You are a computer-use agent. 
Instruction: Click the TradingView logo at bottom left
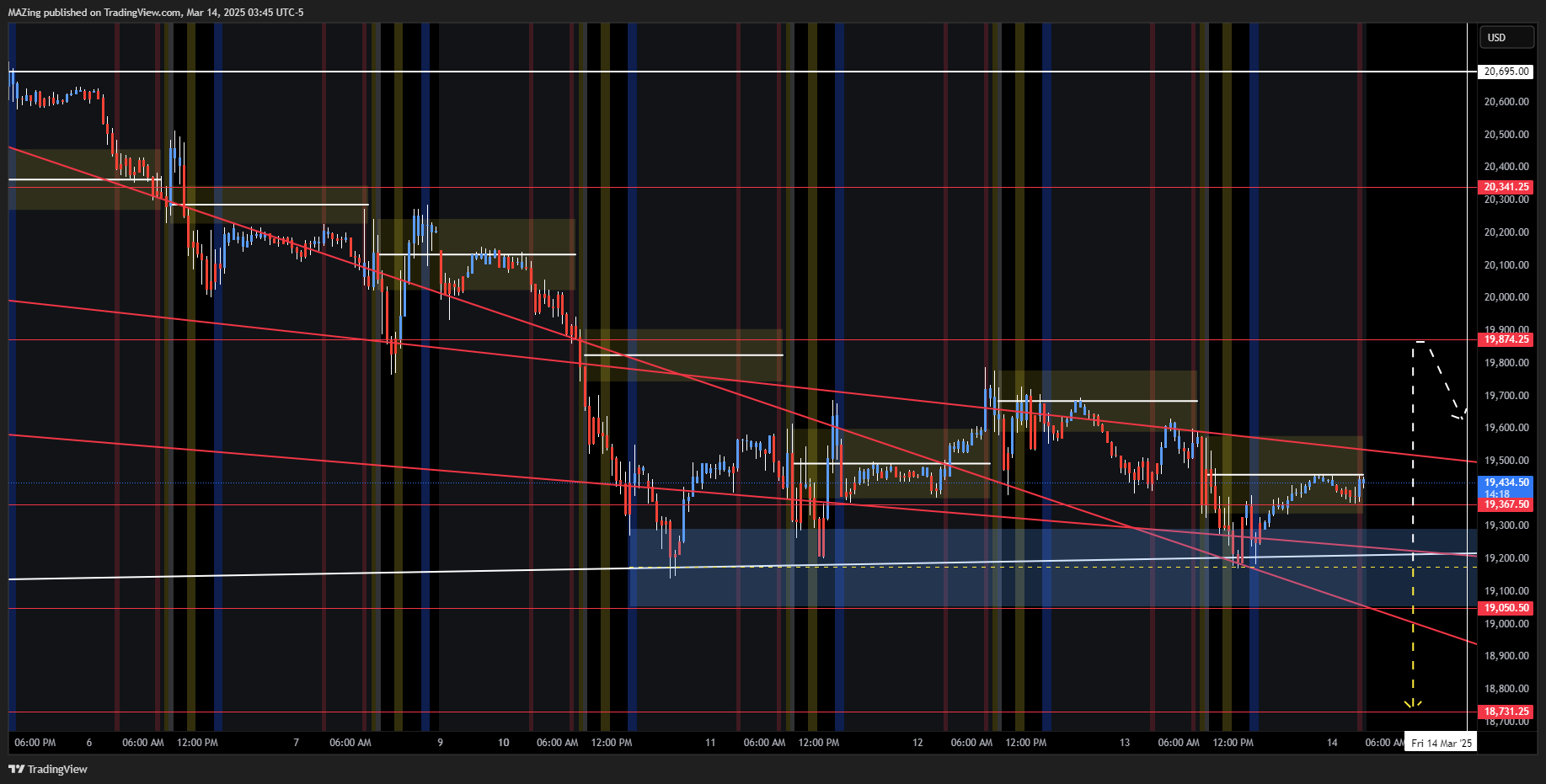click(x=48, y=769)
